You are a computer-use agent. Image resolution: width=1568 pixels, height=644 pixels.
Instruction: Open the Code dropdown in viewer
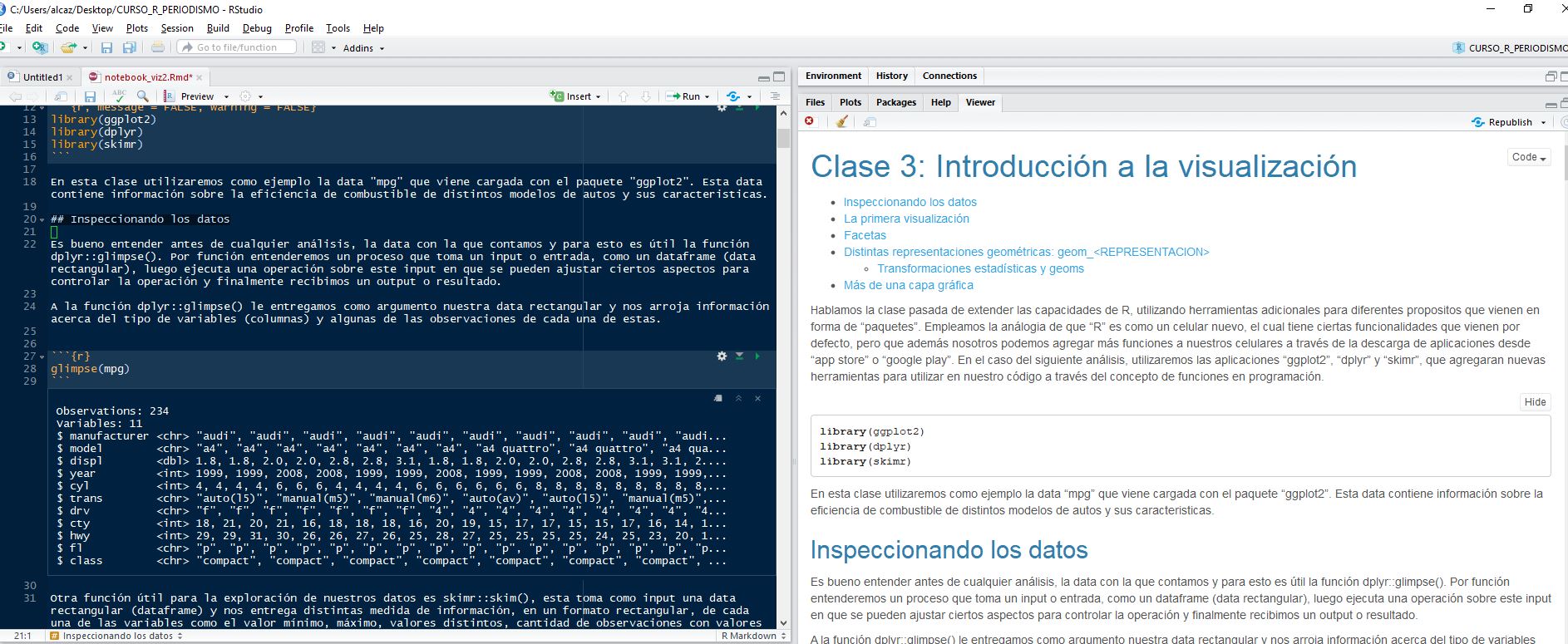(1528, 157)
